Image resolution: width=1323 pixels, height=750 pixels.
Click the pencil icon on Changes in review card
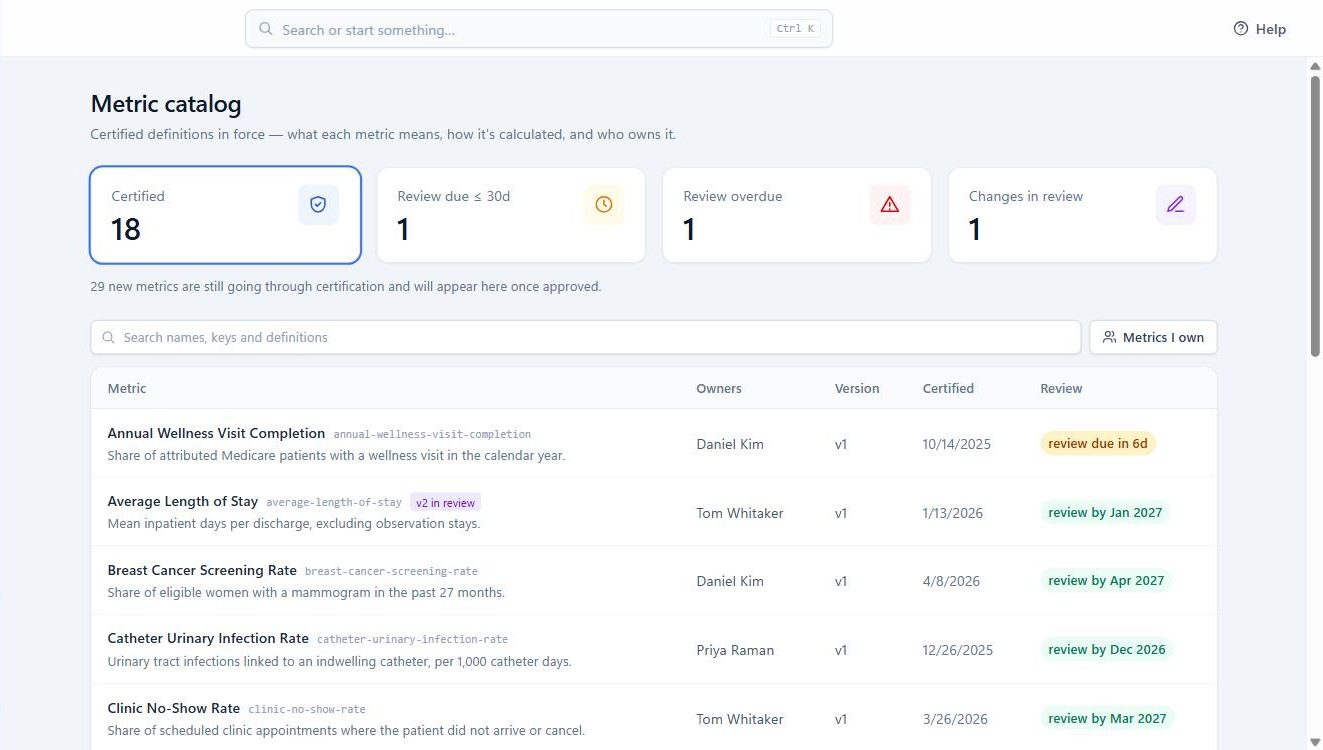[x=1176, y=204]
